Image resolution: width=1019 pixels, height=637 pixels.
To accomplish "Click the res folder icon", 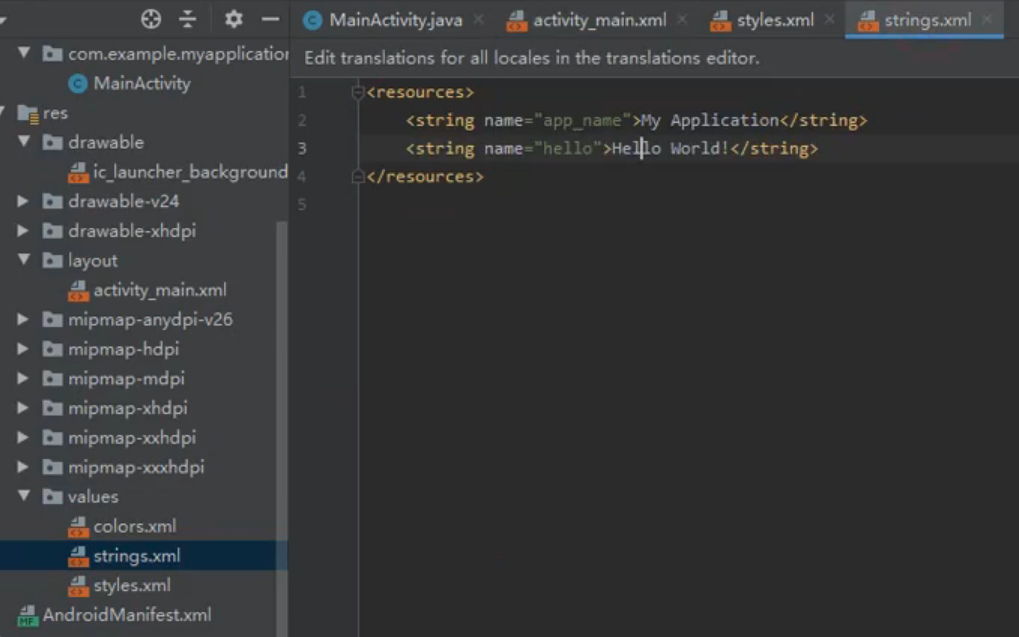I will pyautogui.click(x=28, y=114).
